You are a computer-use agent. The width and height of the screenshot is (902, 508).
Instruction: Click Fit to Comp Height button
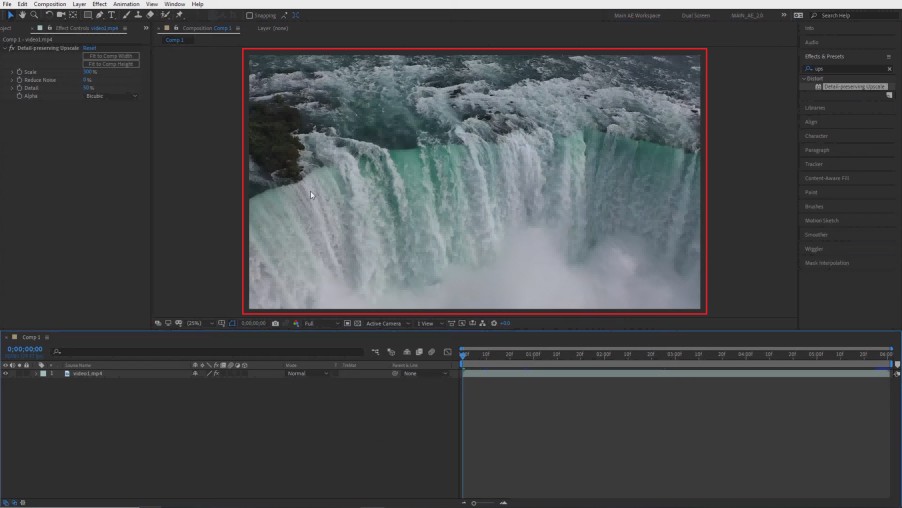point(111,64)
